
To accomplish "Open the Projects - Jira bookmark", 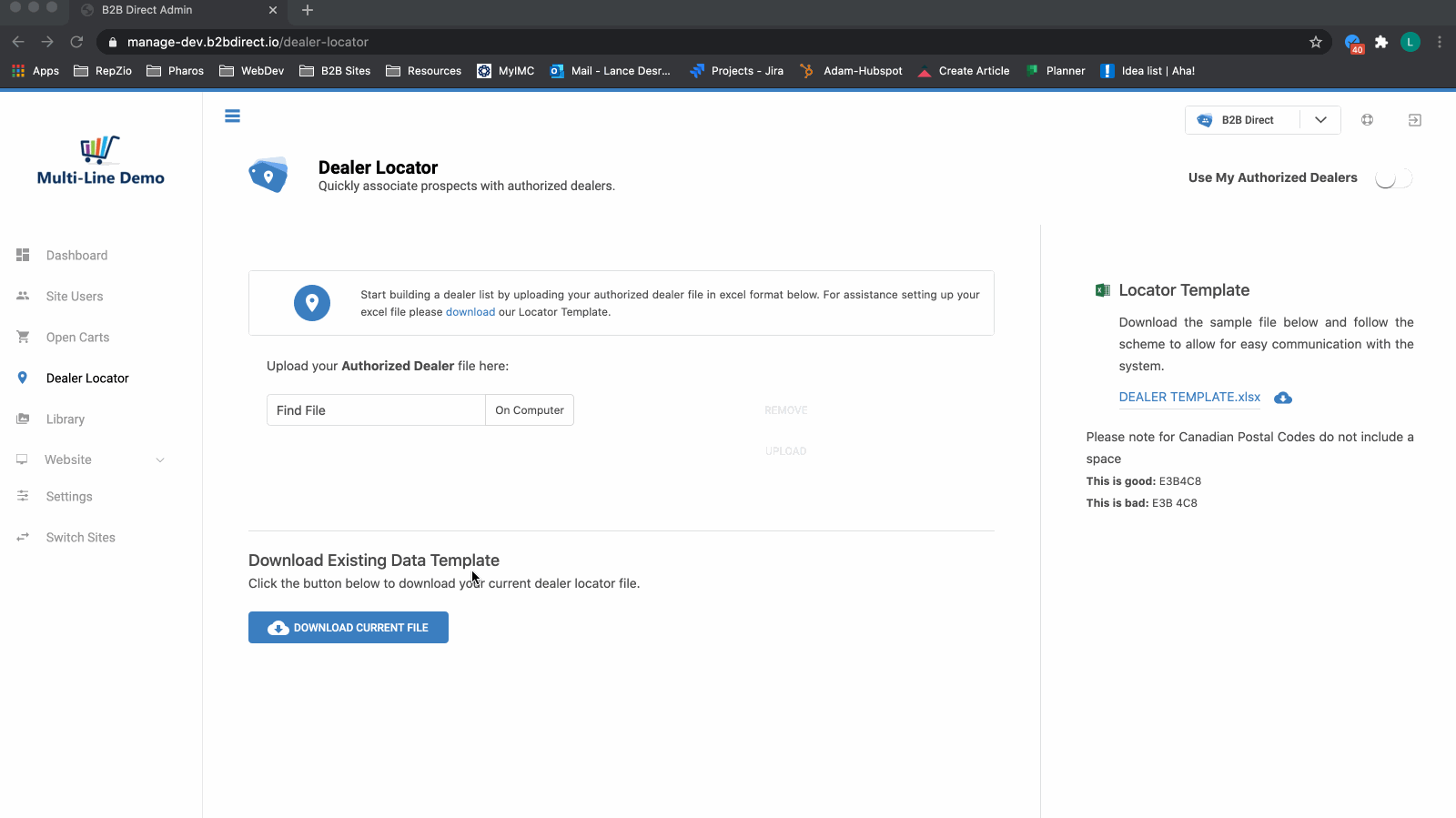I will pyautogui.click(x=737, y=71).
